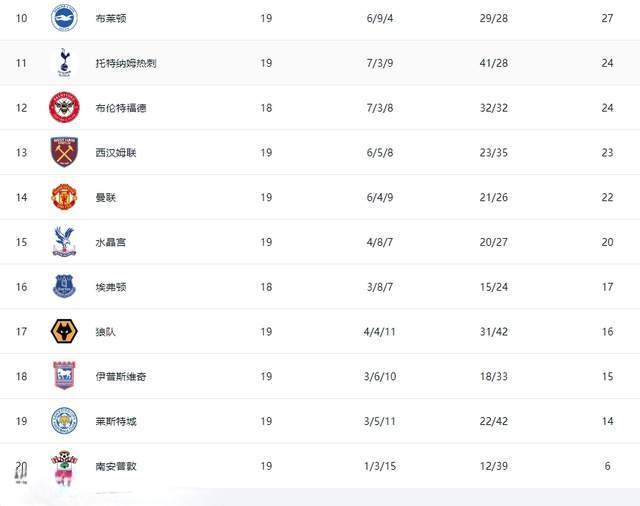This screenshot has height=506, width=640.
Task: Select the Southampton club crest
Action: pyautogui.click(x=64, y=468)
